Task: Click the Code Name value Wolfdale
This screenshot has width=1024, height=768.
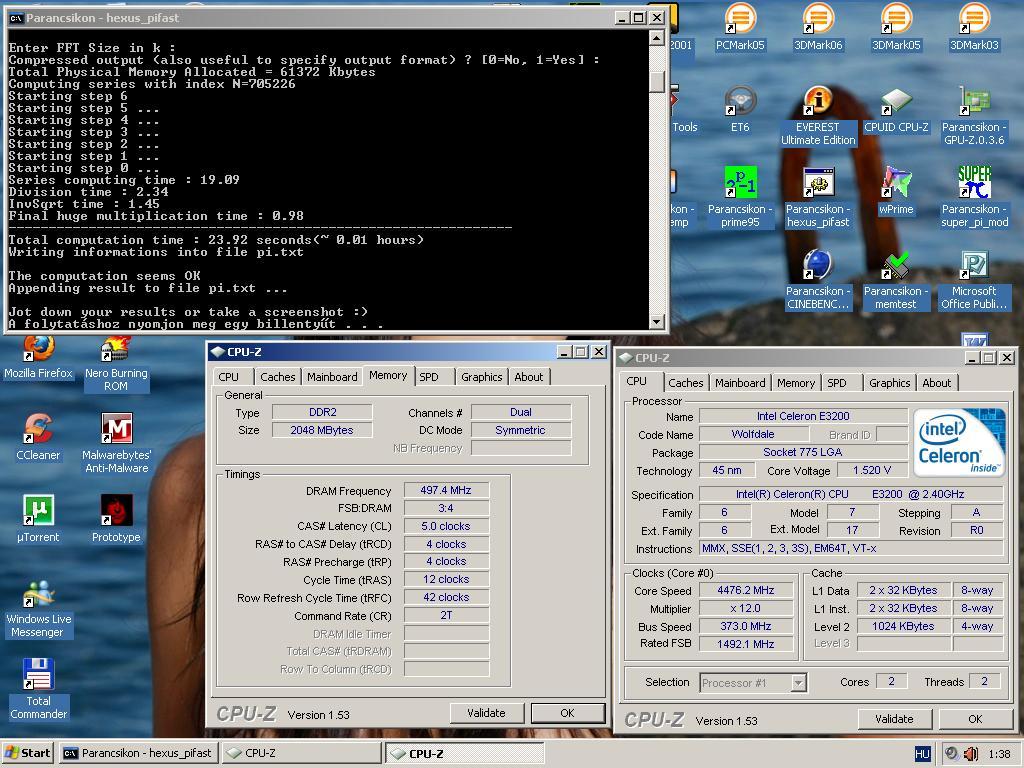Action: (x=753, y=434)
